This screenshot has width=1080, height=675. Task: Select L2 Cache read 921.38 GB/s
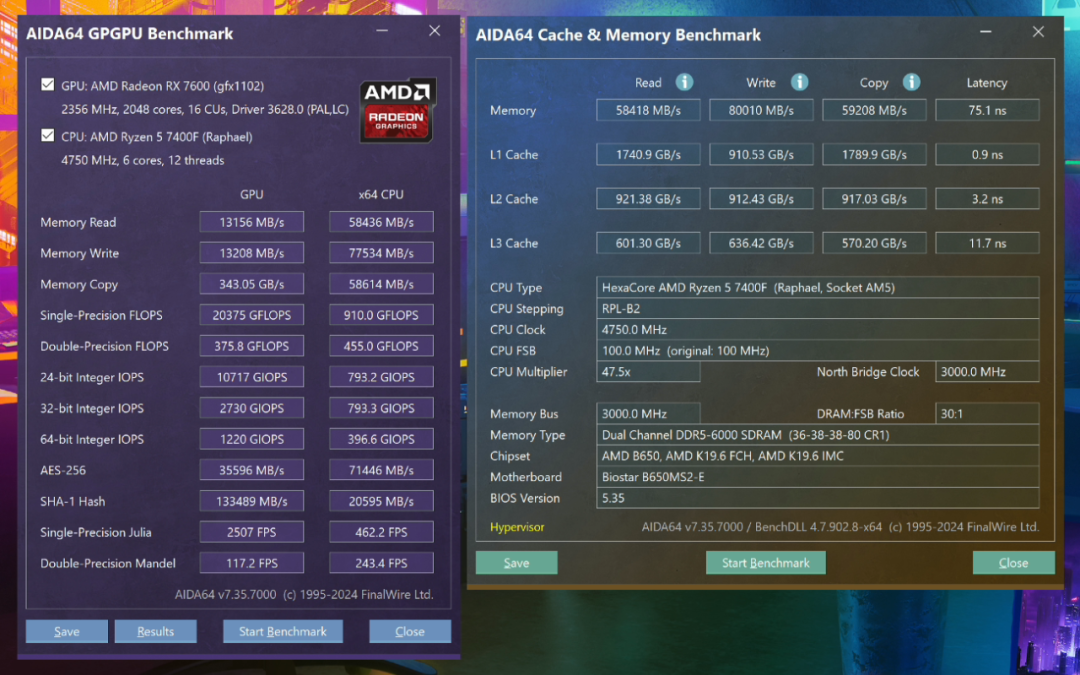tap(648, 198)
